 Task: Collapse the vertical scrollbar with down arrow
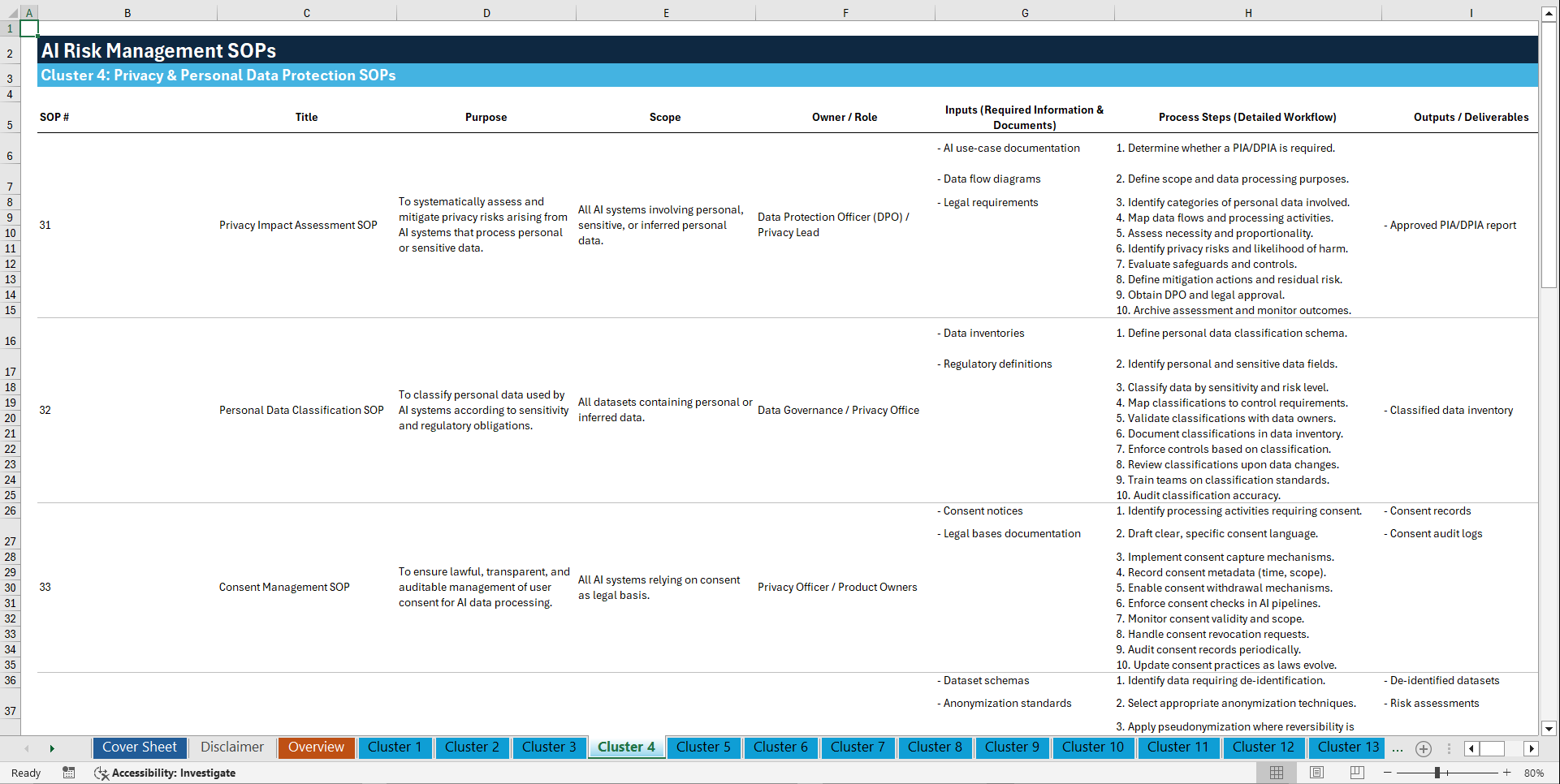(x=1549, y=729)
